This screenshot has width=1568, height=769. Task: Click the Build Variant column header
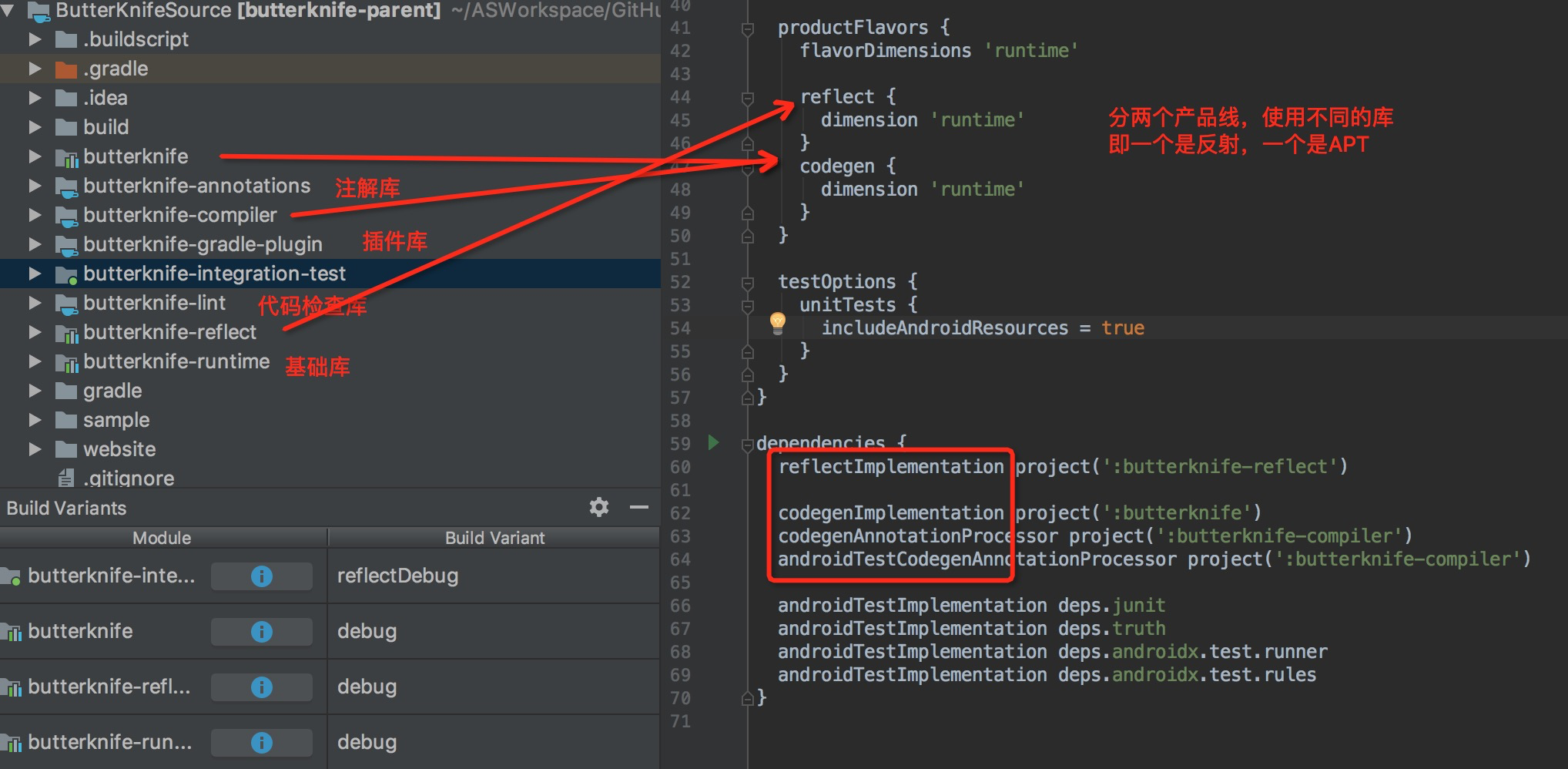coord(494,538)
